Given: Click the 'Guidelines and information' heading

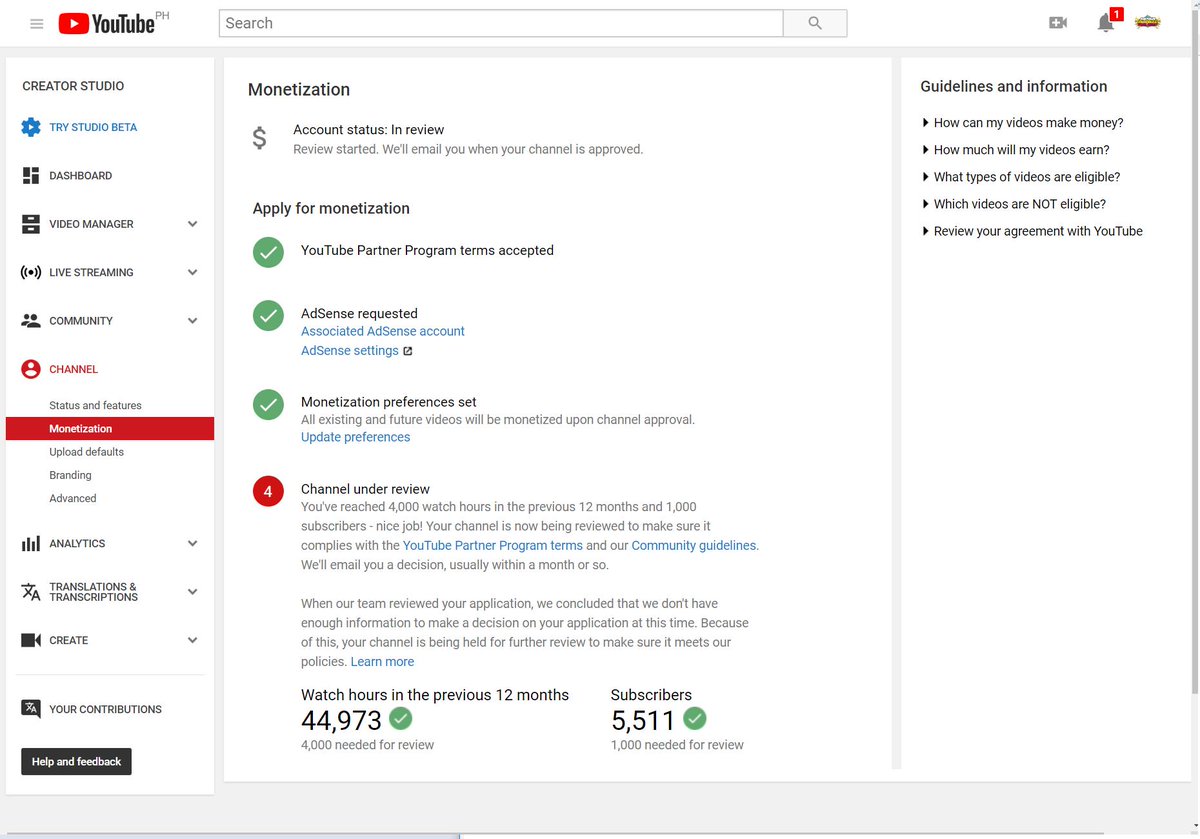Looking at the screenshot, I should [x=1014, y=87].
